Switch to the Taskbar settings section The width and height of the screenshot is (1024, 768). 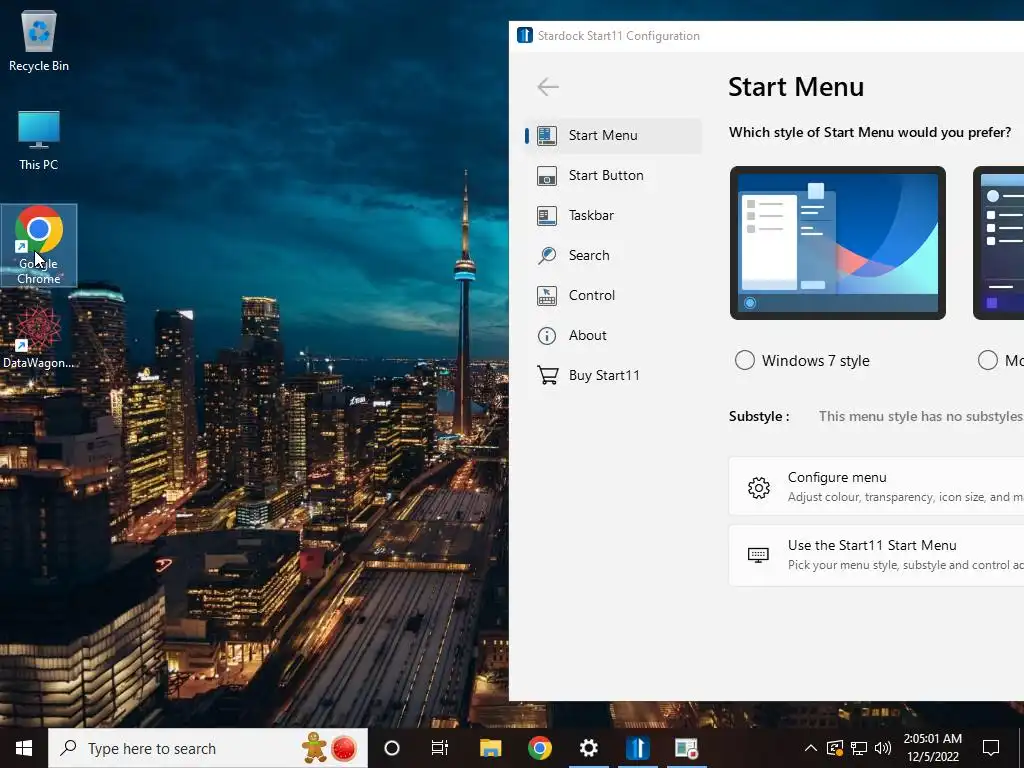click(613, 215)
